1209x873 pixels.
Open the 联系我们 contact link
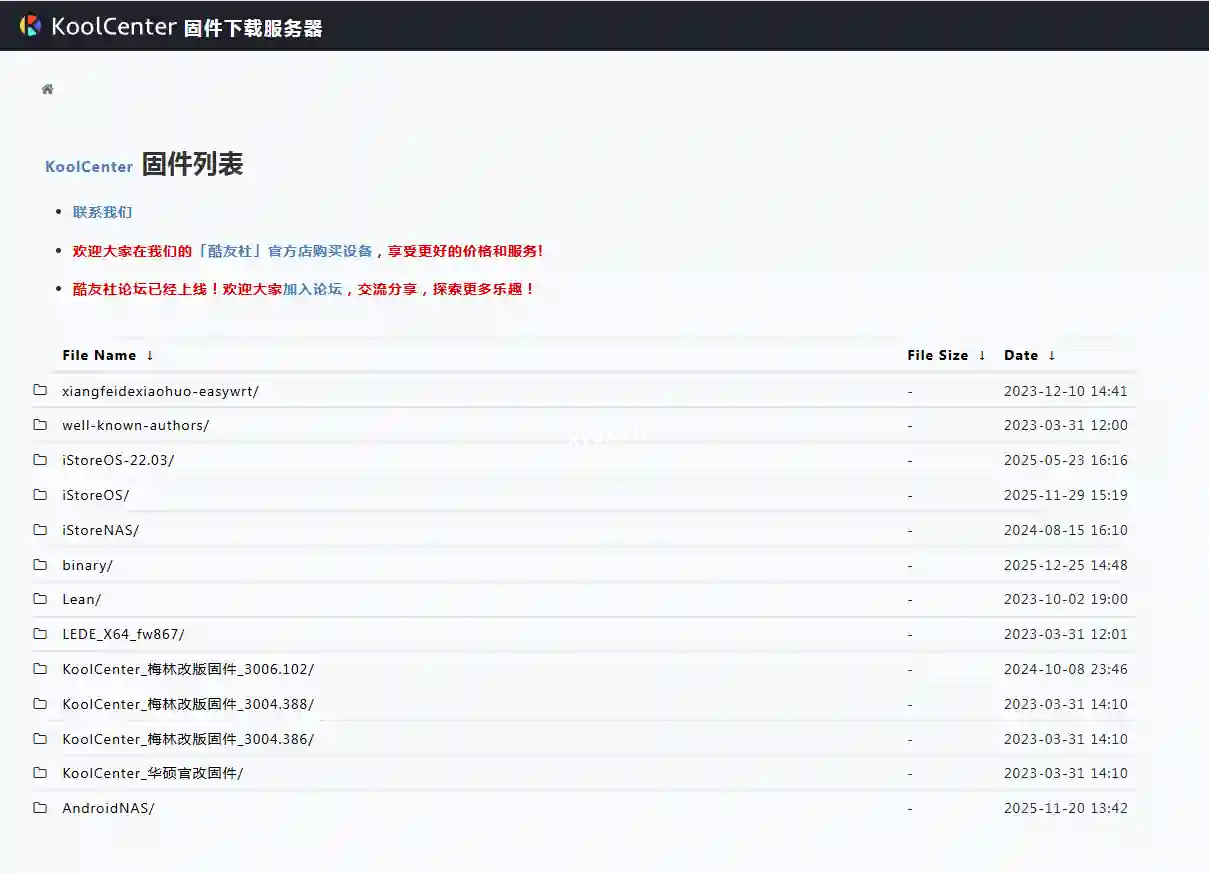102,212
